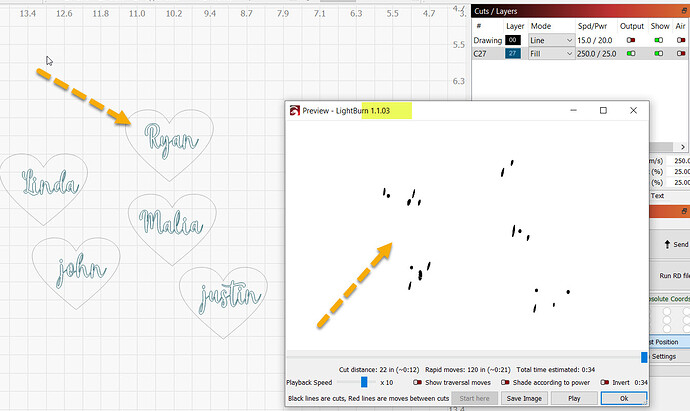The height and width of the screenshot is (411, 690).
Task: Select the Drawing layer row name
Action: [488, 40]
